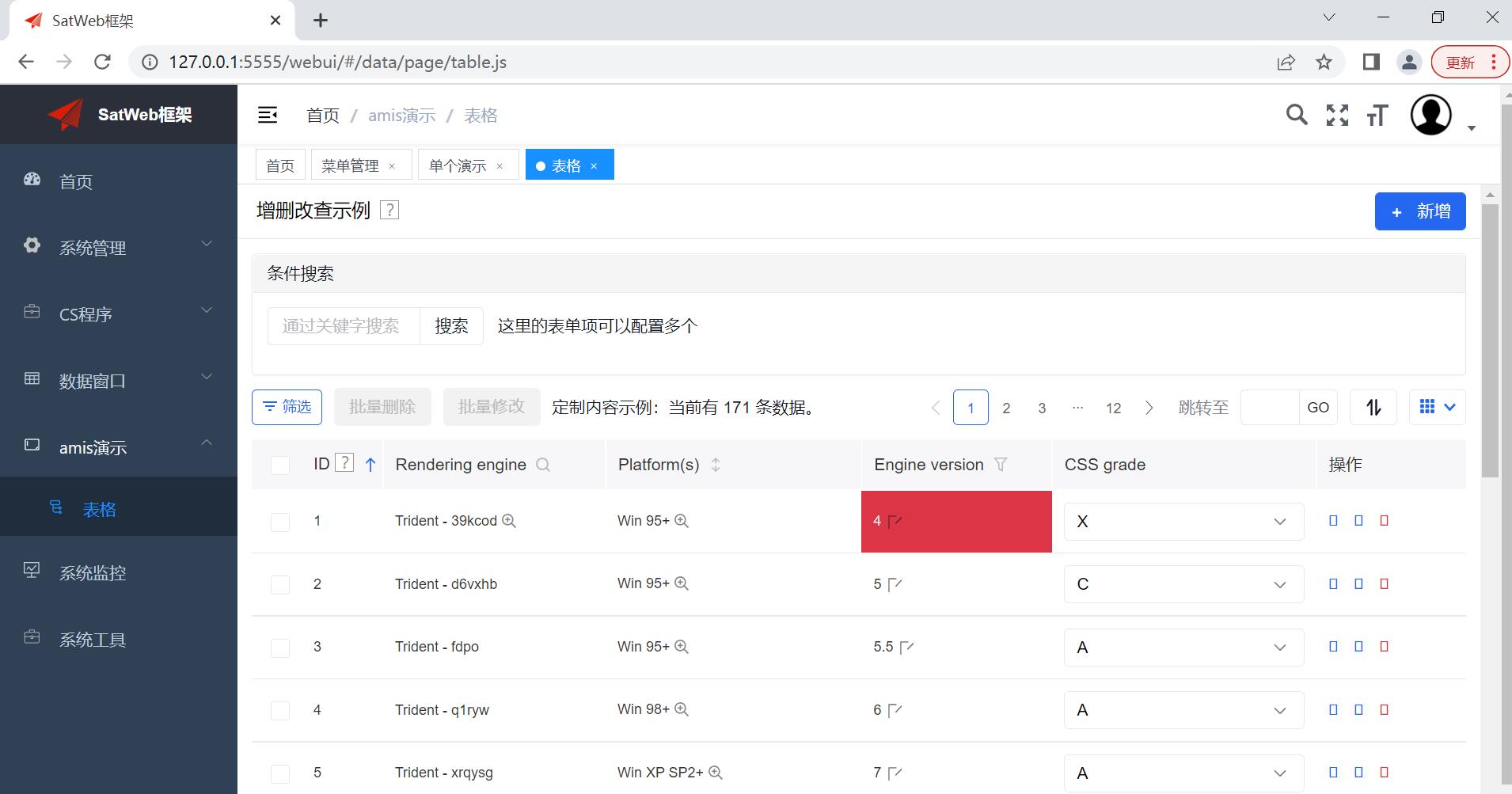Sort by ID using the arrow
The height and width of the screenshot is (794, 1512).
coord(370,465)
